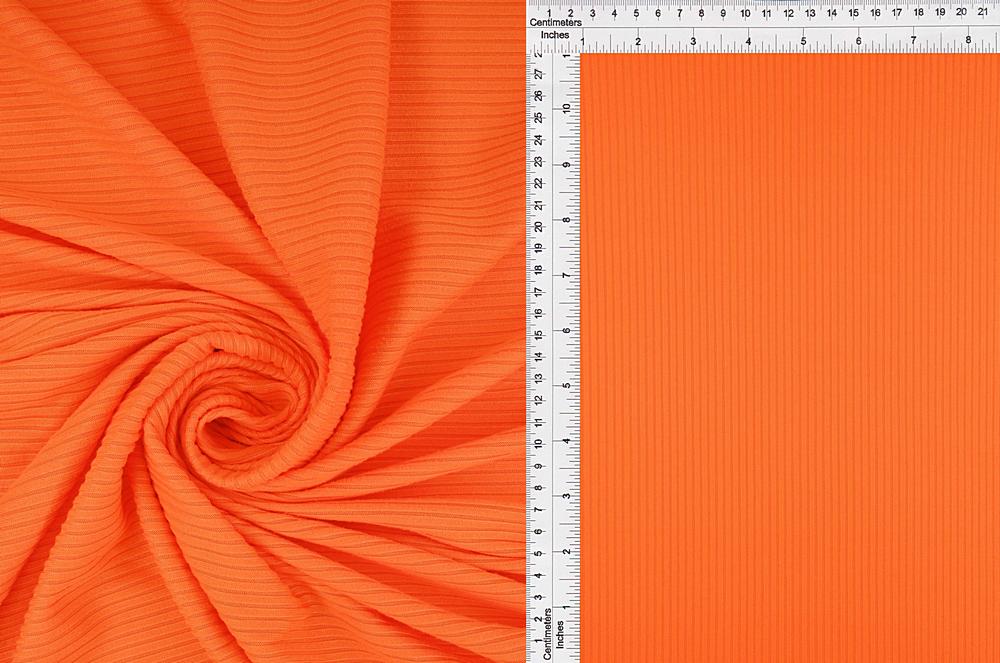Click the flat orange fabric swatch beside rulers
Screen dimensions: 1000x663
pyautogui.click(x=790, y=358)
